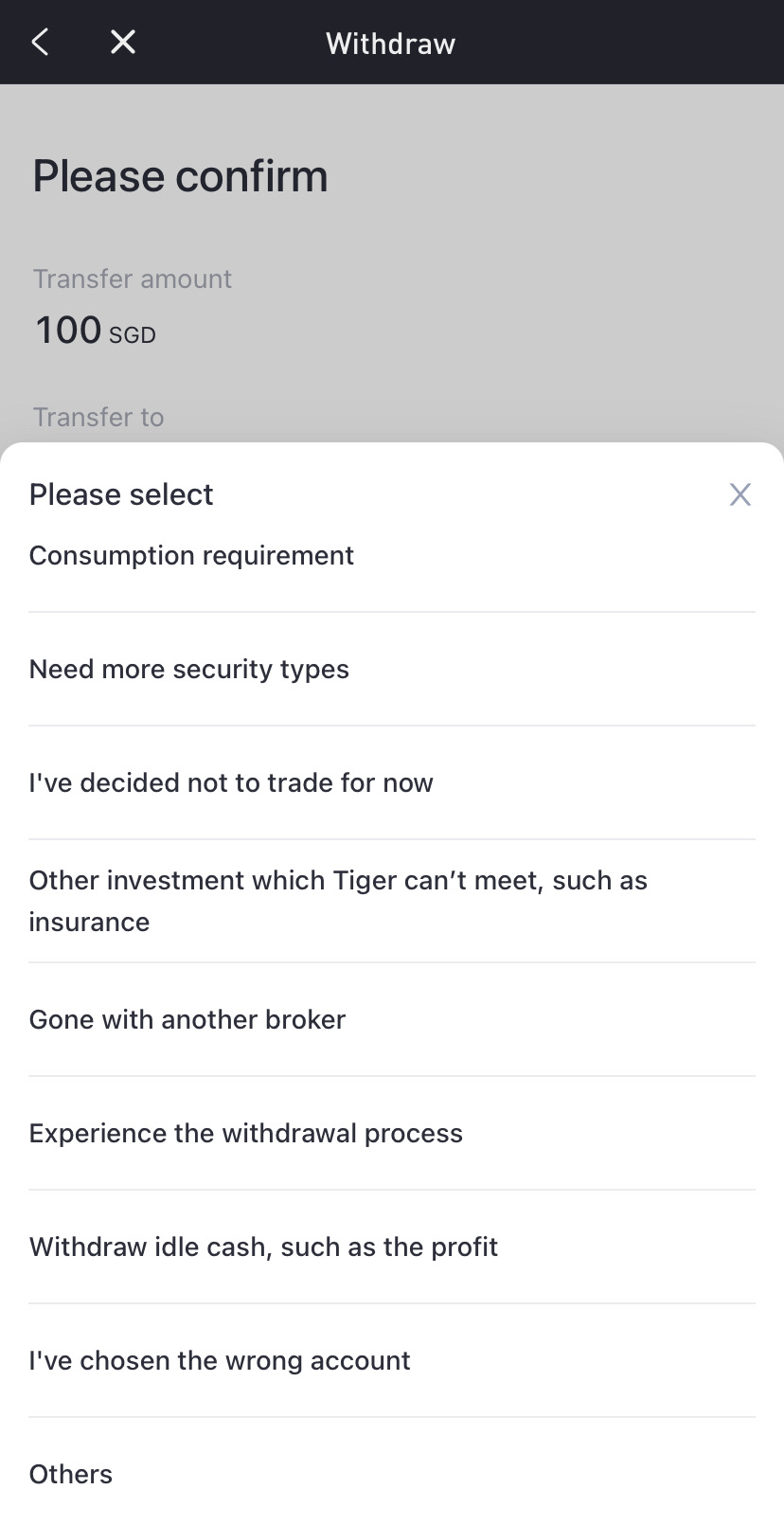Pick I've decided not to trade for now
Viewport: 784px width, 1525px height.
coord(231,783)
